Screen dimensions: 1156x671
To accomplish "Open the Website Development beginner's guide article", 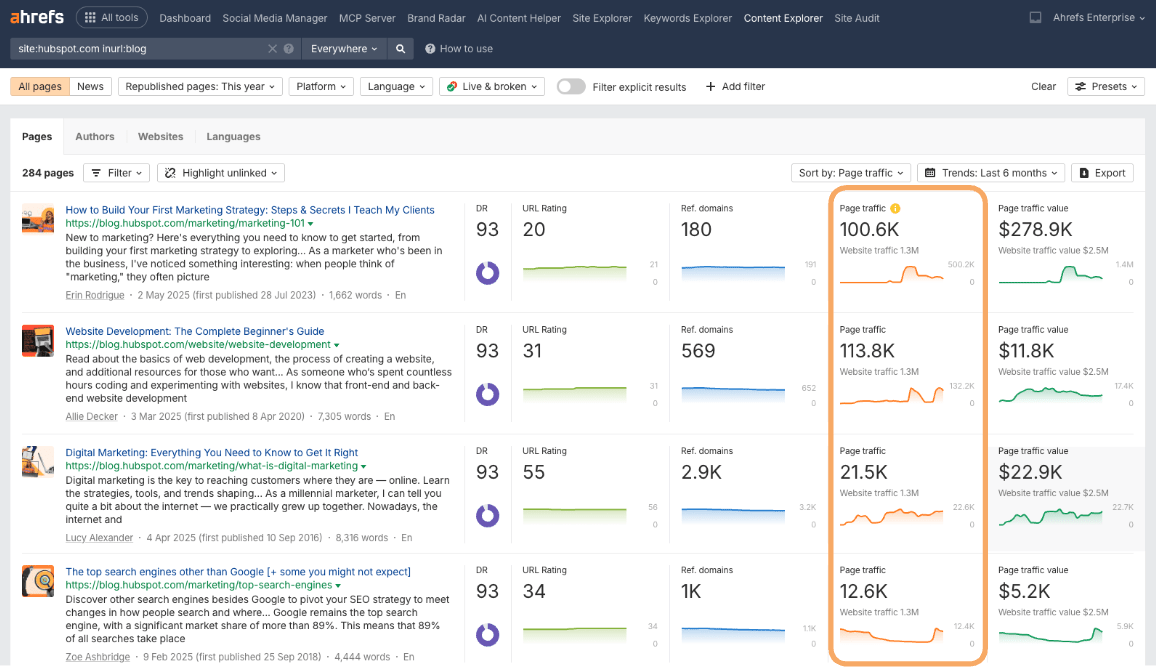I will pos(195,331).
